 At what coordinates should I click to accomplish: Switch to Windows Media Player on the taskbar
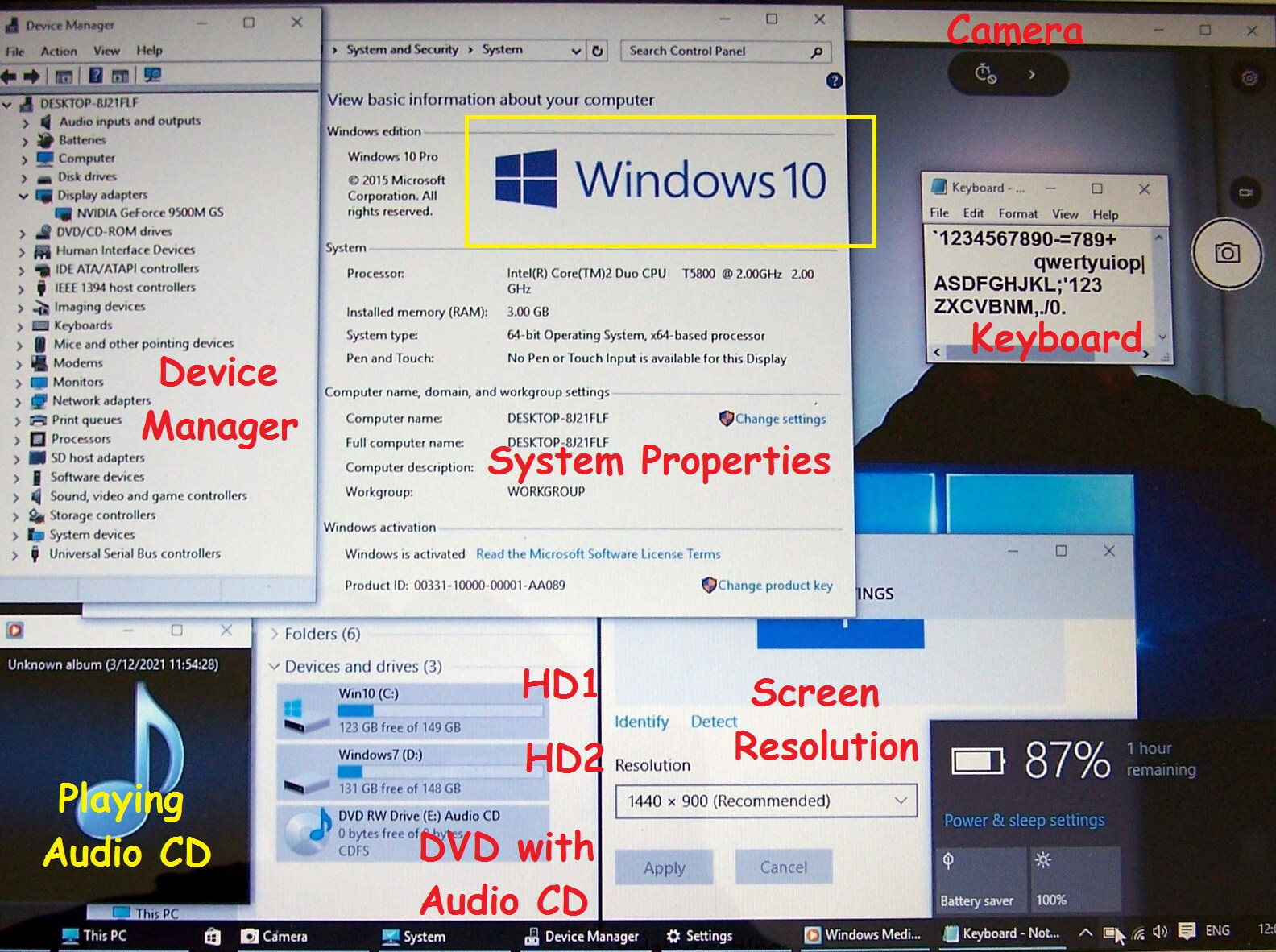point(864,934)
